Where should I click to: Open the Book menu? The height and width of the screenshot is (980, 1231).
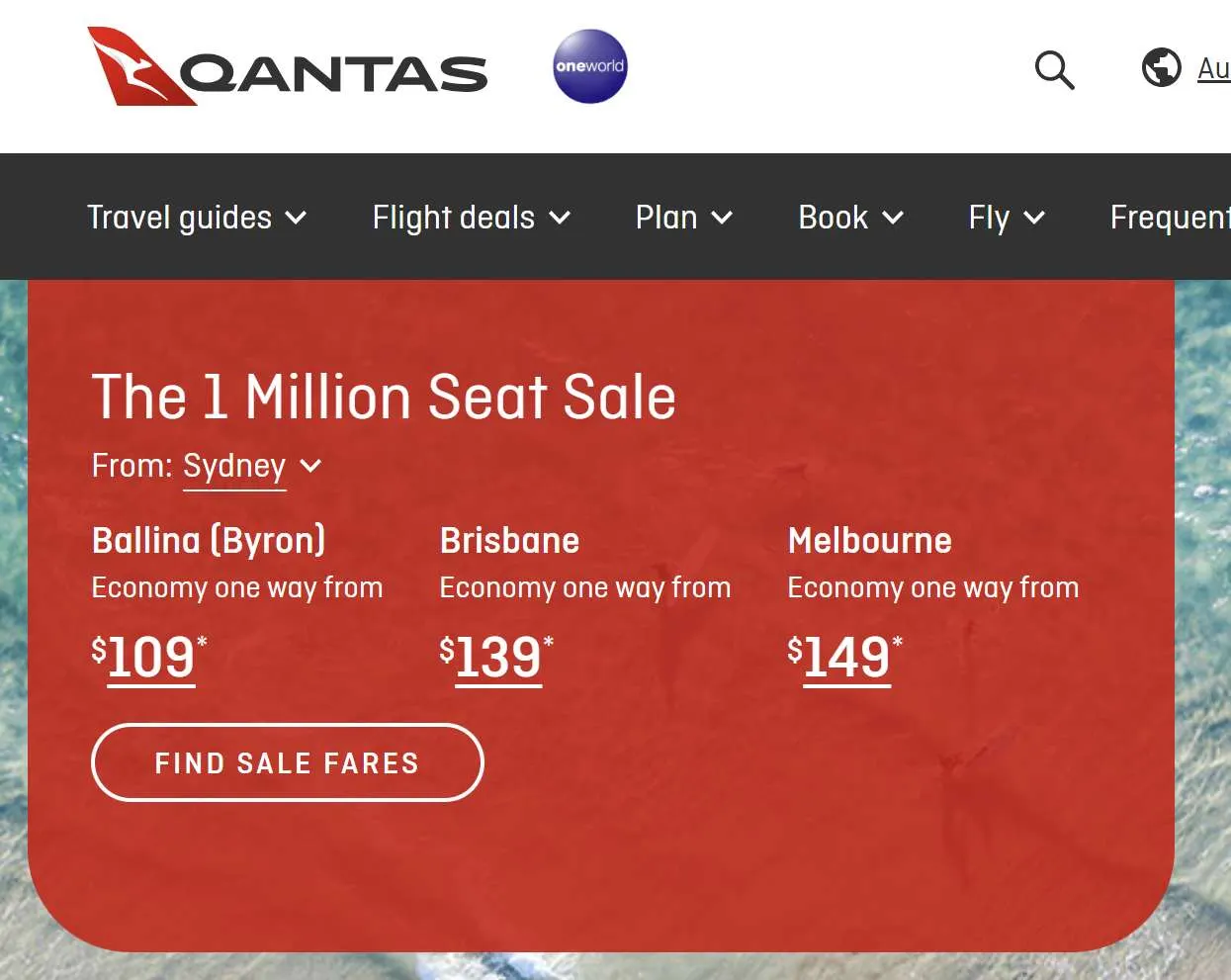click(x=850, y=218)
